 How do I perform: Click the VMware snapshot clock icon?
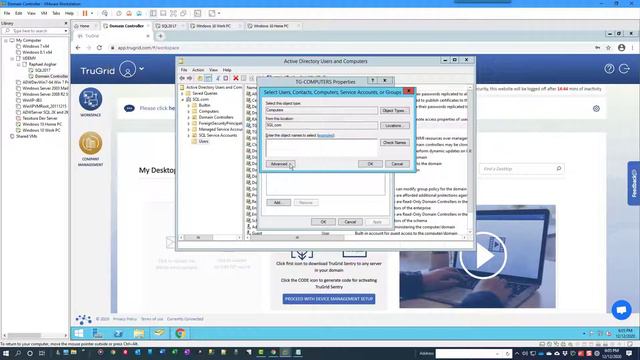pos(119,13)
